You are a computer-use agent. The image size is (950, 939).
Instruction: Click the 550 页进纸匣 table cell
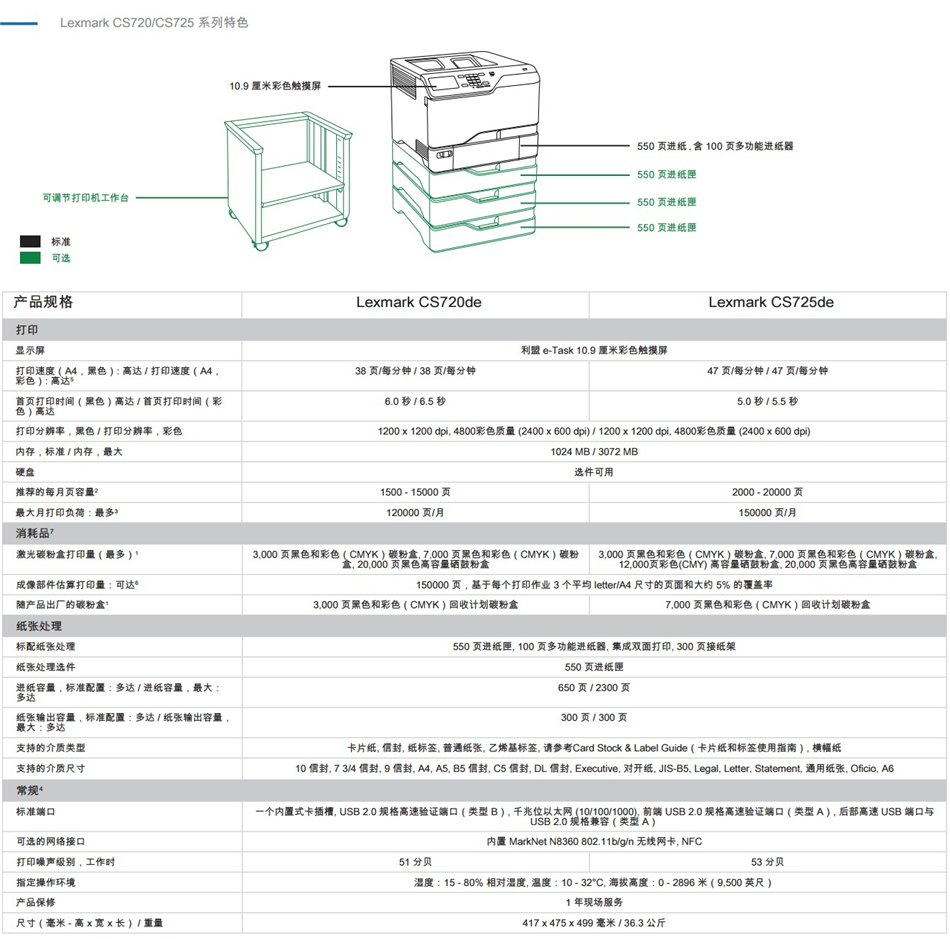point(594,667)
